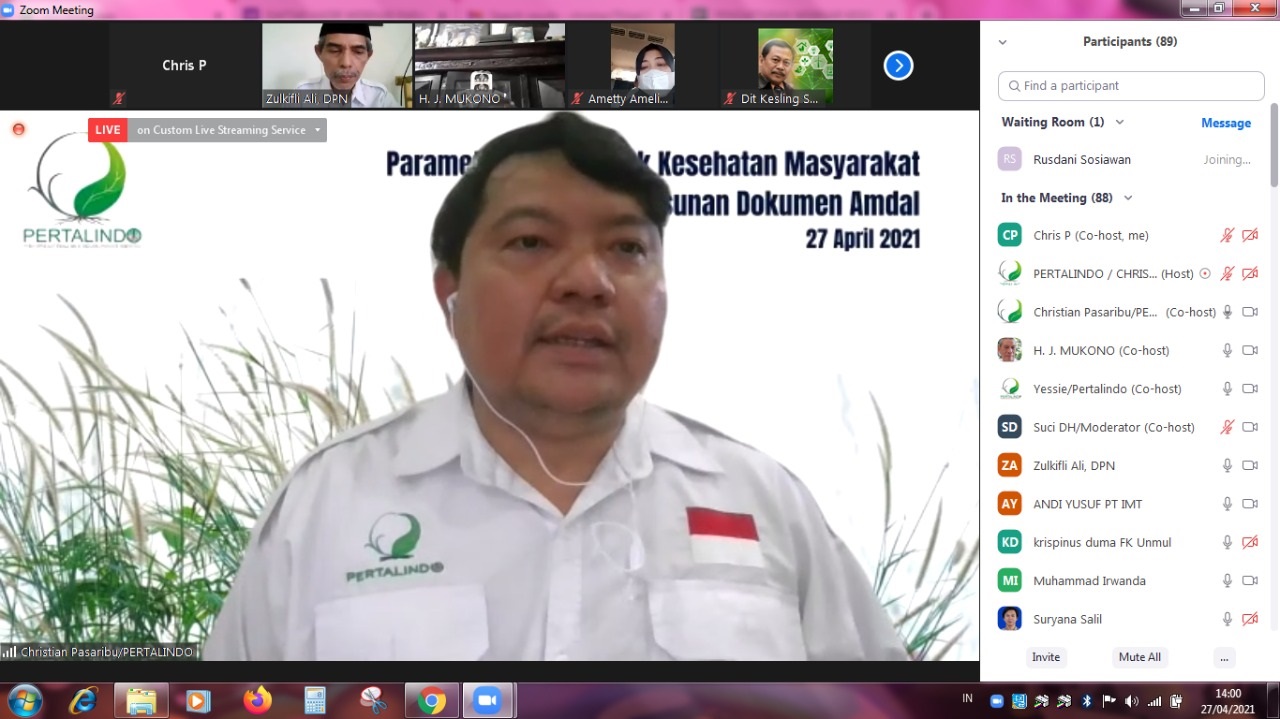1280x719 pixels.
Task: Click the microphone icon for H. J. MUKONO
Action: (x=1227, y=350)
